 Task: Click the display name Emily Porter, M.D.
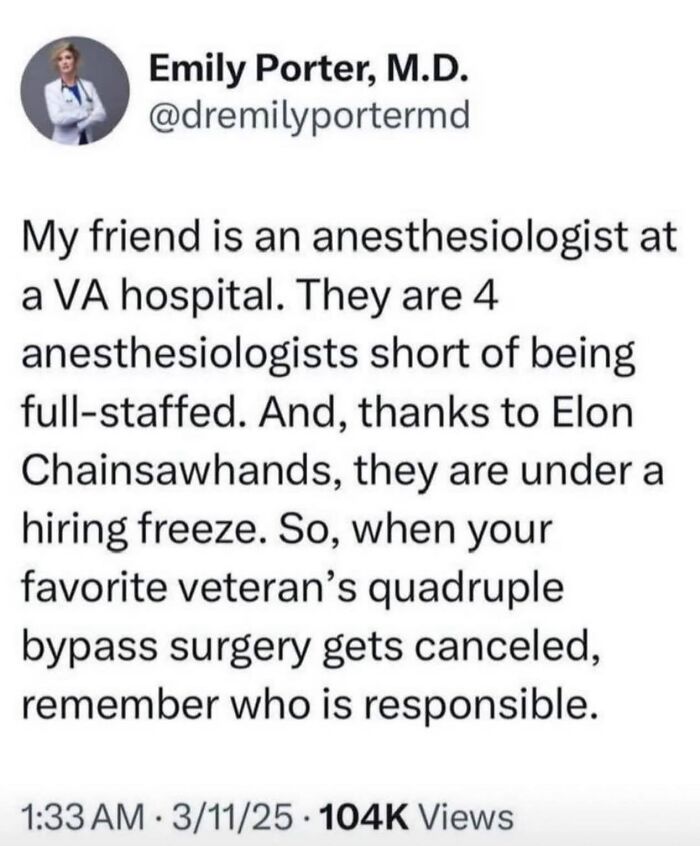[308, 69]
